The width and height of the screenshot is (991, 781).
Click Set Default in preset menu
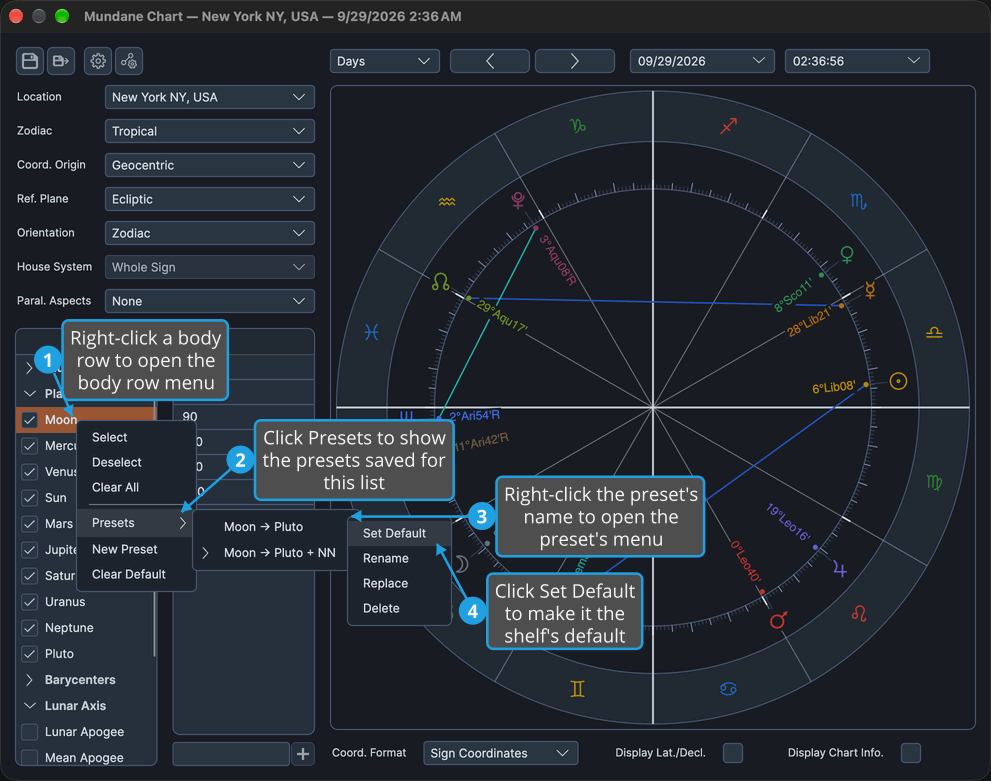click(x=399, y=533)
